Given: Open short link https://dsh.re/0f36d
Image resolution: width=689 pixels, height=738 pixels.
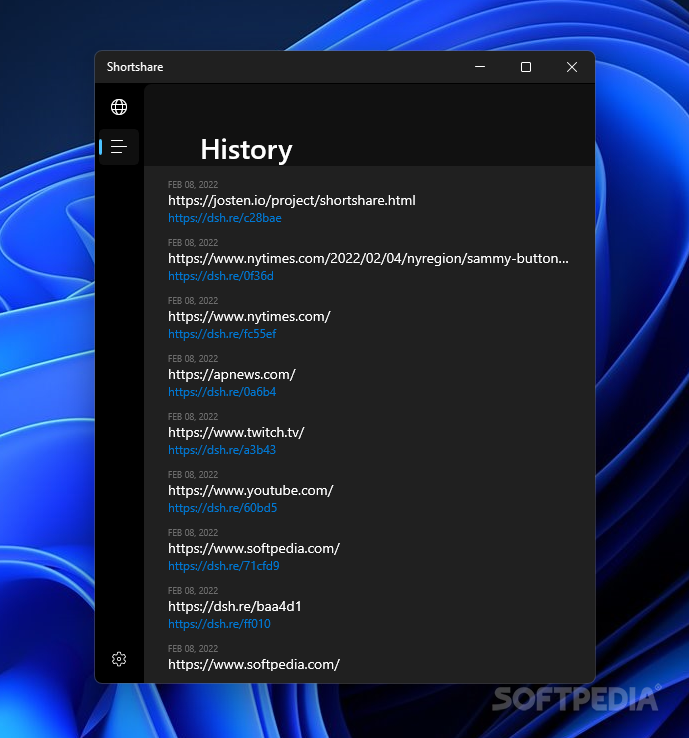Looking at the screenshot, I should pyautogui.click(x=221, y=276).
